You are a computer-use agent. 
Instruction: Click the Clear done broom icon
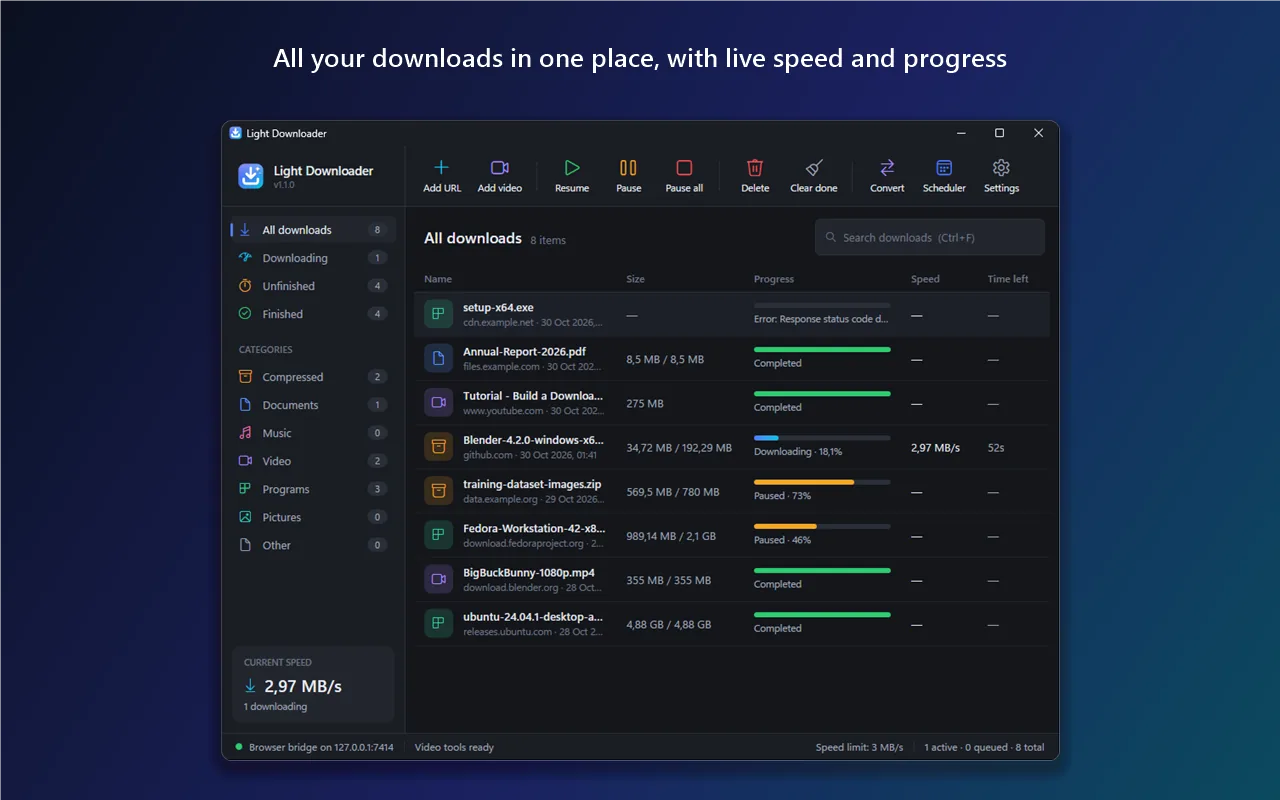[x=814, y=168]
